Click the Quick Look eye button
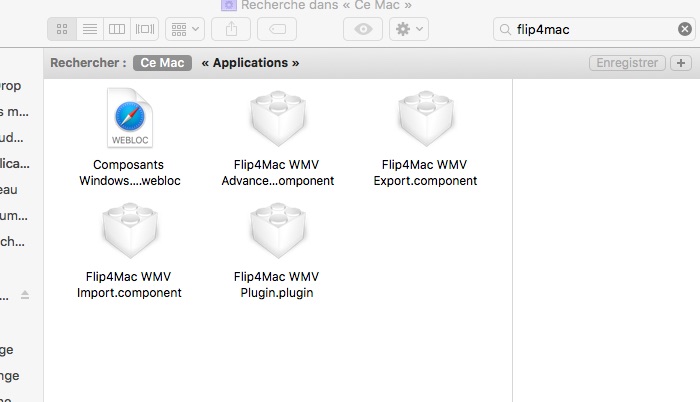The width and height of the screenshot is (700, 402). coord(363,29)
